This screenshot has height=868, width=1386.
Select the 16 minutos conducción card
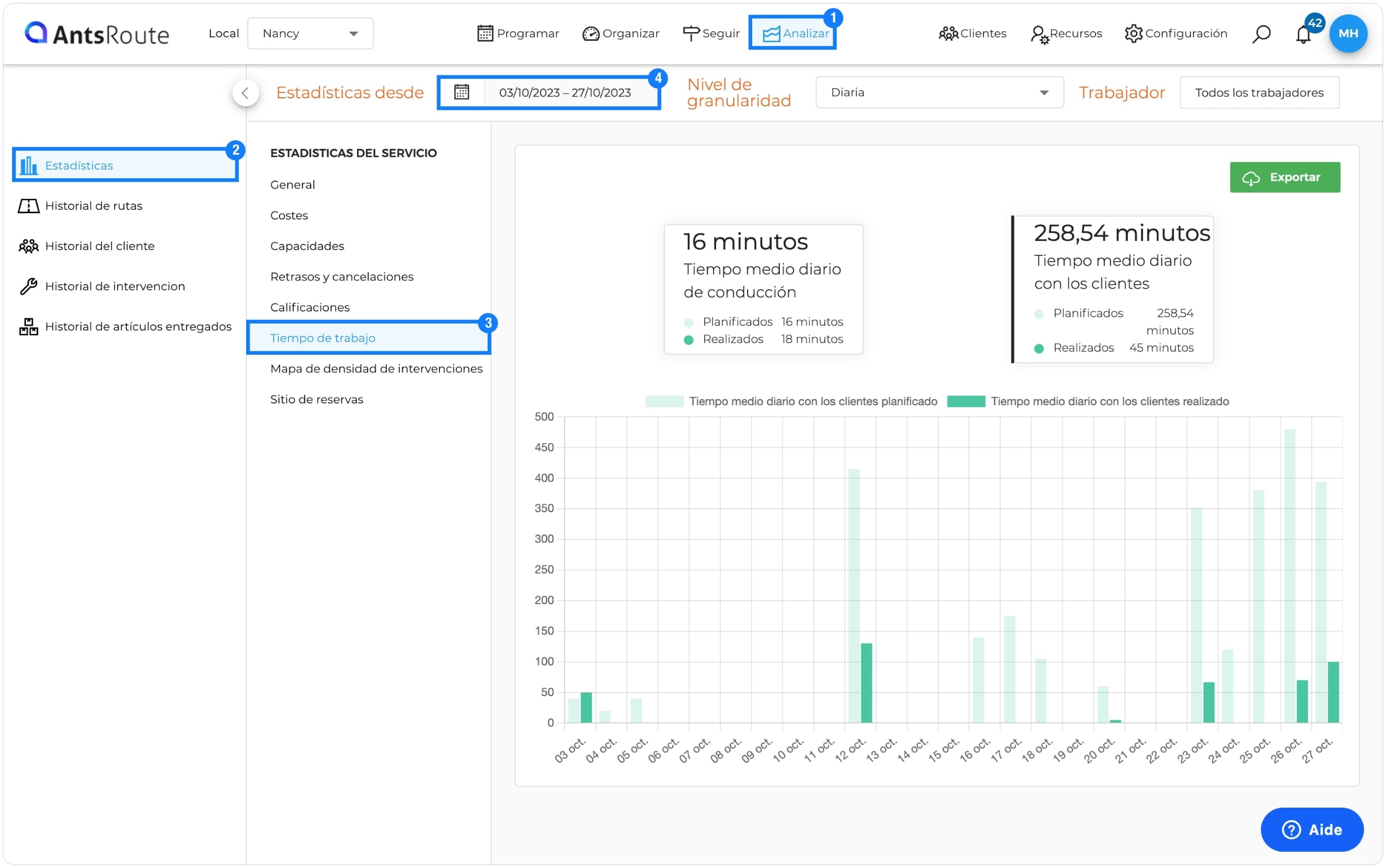(763, 289)
